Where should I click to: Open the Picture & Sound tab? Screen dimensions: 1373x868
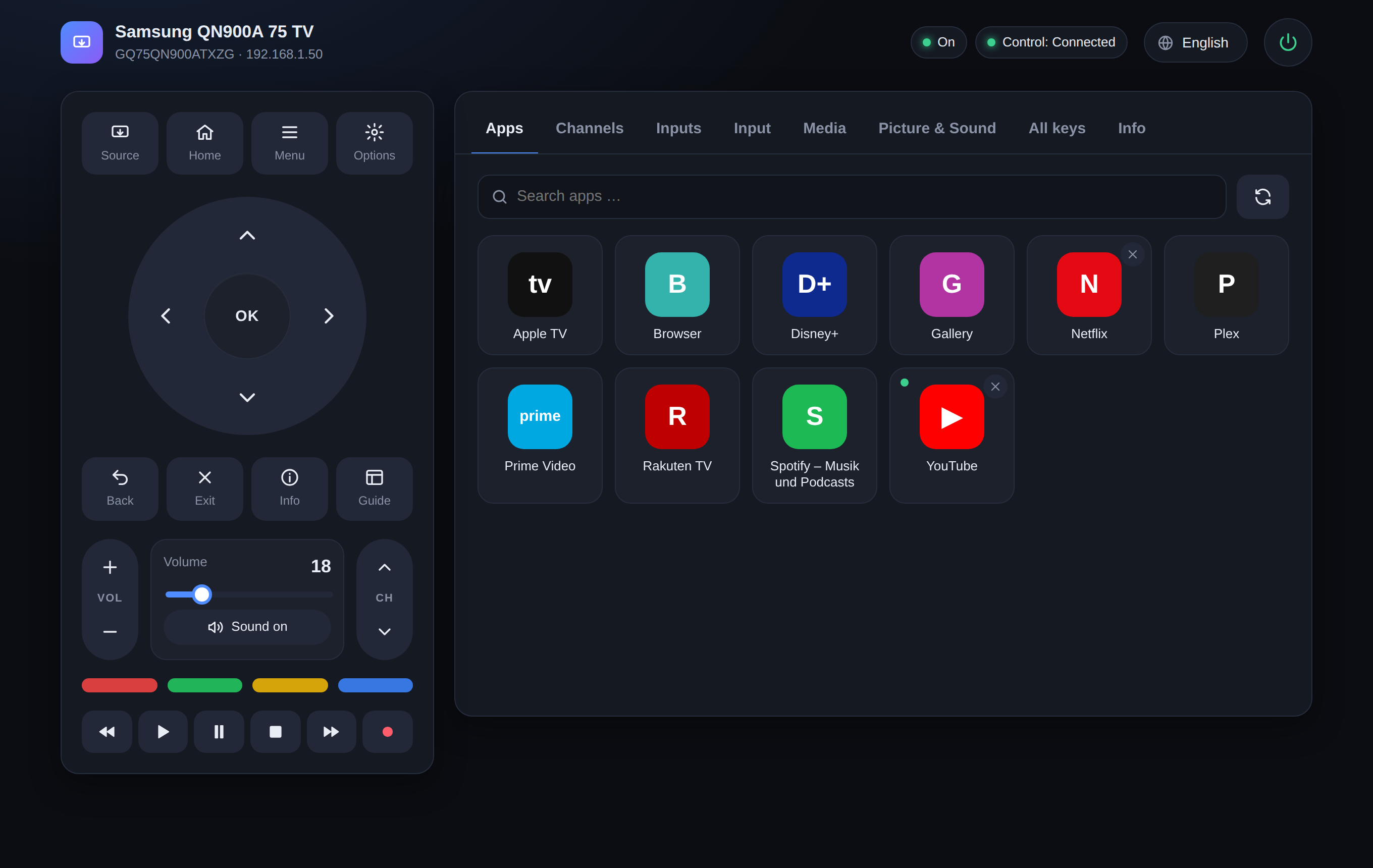pyautogui.click(x=937, y=128)
